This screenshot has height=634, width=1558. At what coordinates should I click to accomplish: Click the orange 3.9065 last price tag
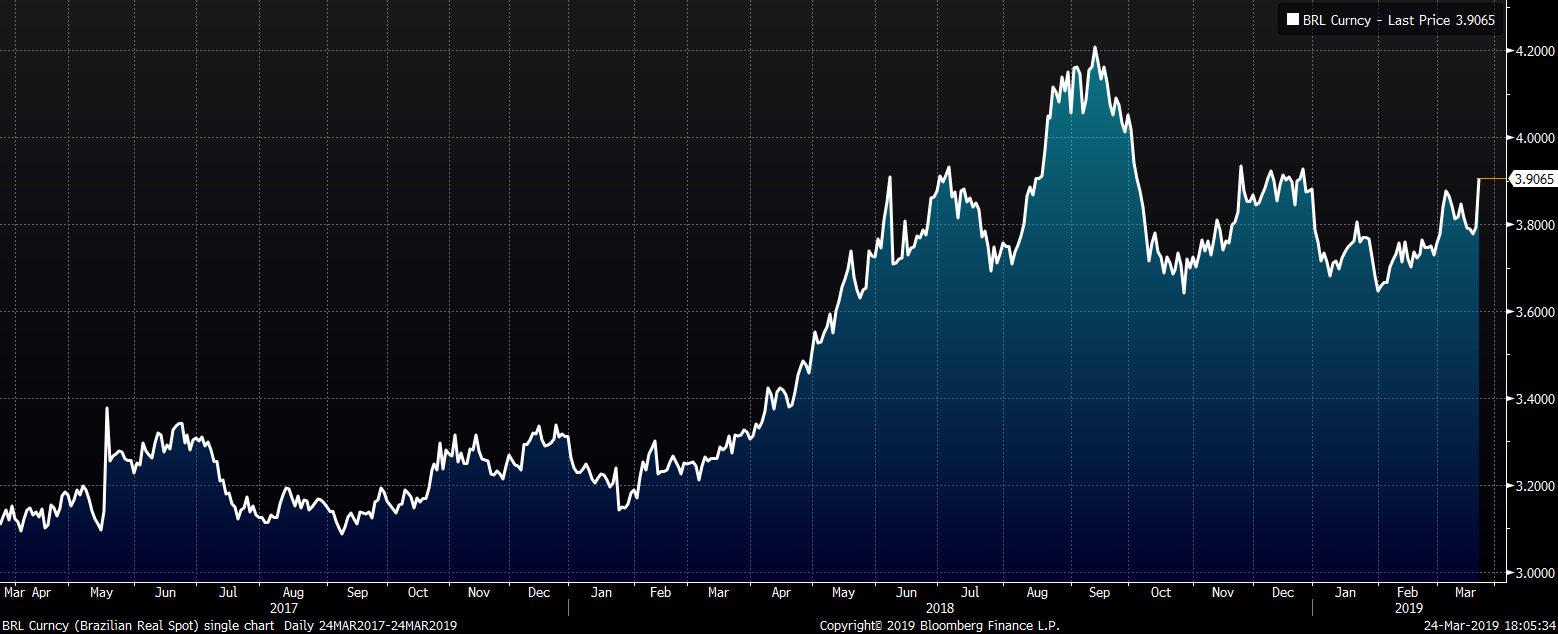point(1533,179)
